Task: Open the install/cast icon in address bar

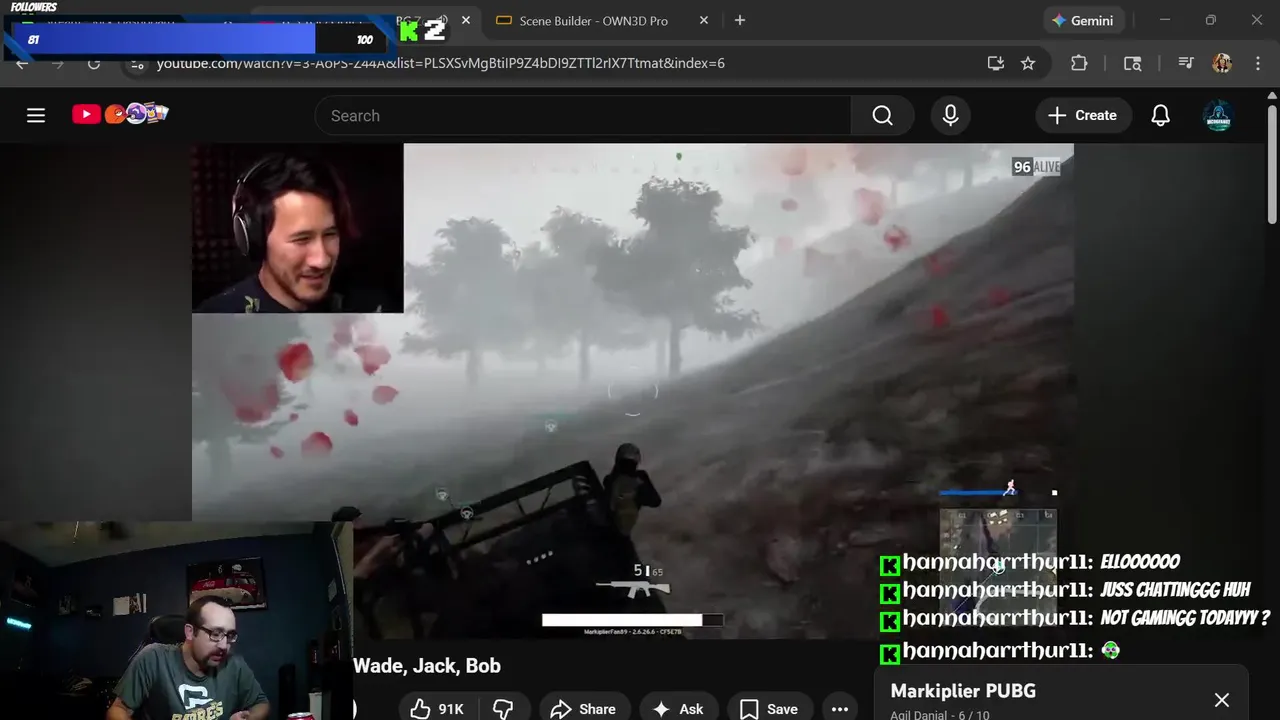Action: point(995,63)
